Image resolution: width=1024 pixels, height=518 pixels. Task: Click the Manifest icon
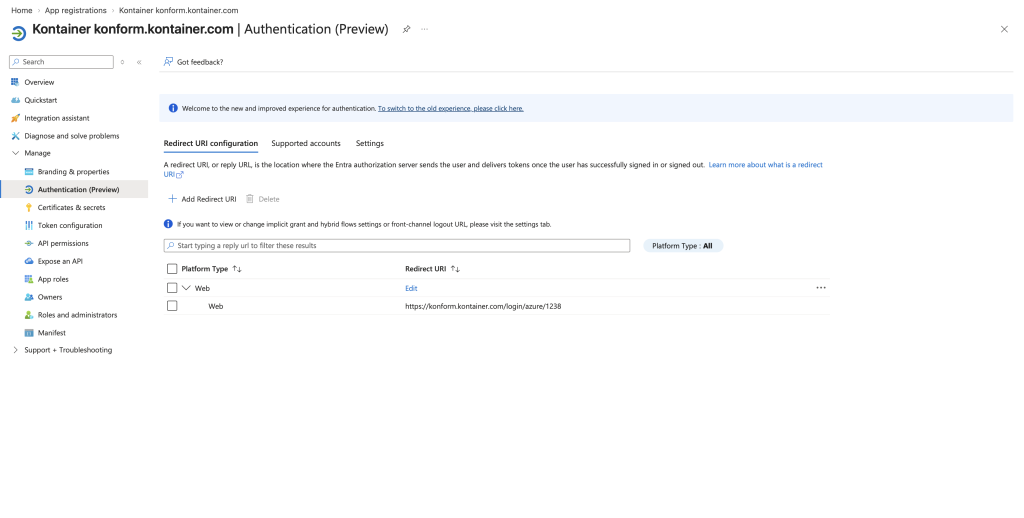coord(29,333)
